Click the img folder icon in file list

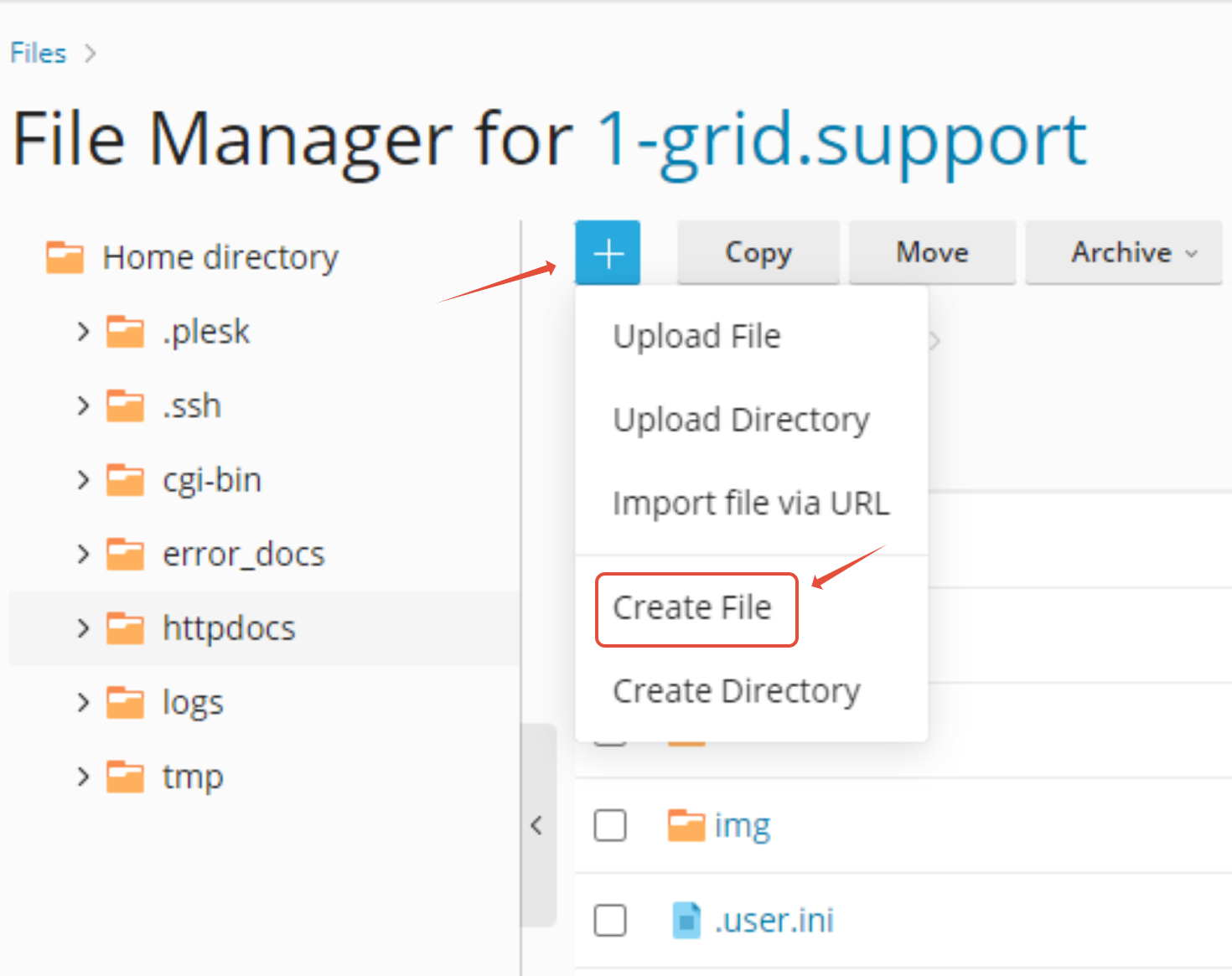(686, 825)
